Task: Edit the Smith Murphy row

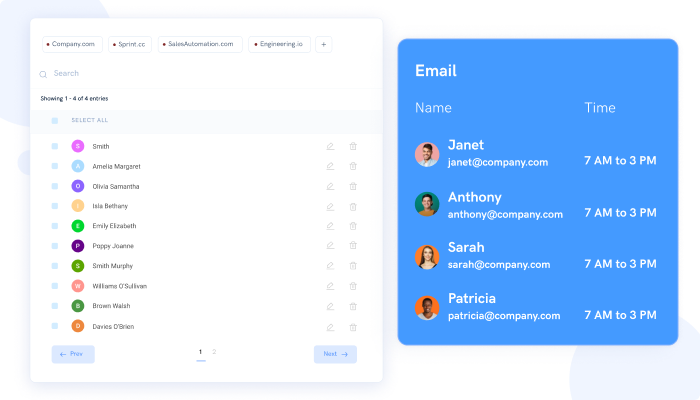Action: point(330,266)
